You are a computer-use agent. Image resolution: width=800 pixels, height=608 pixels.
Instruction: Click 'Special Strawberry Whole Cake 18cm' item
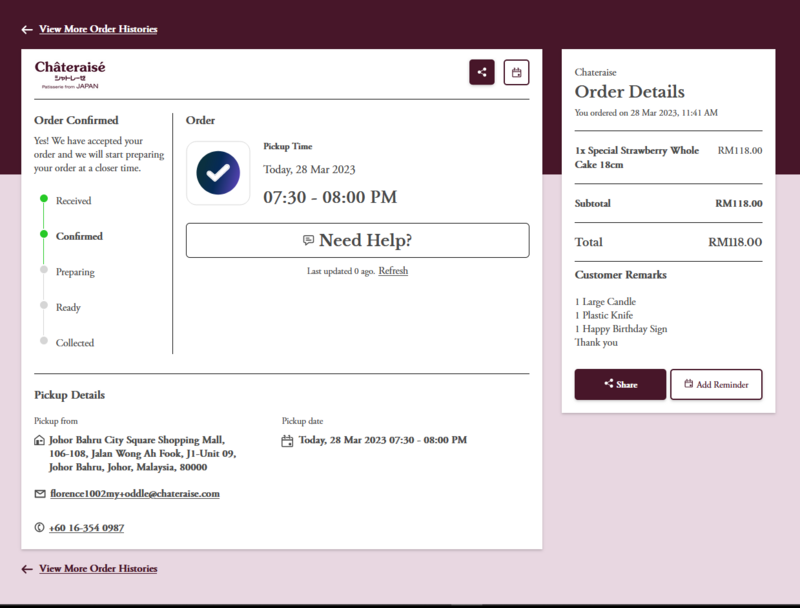click(637, 157)
